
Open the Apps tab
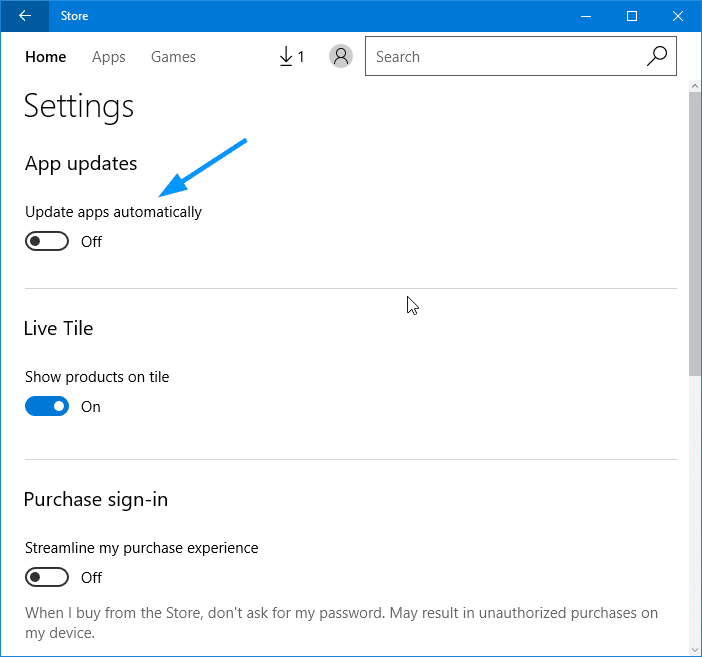109,57
